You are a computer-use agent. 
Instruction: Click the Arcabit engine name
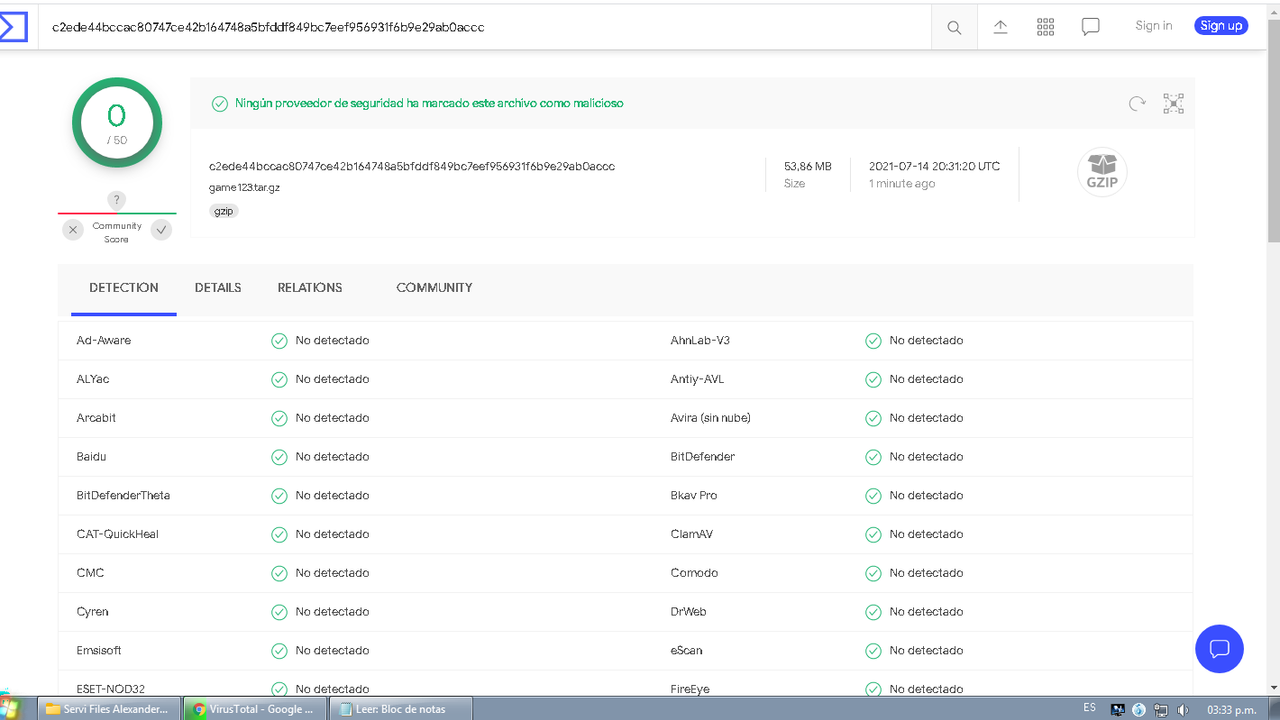coord(96,418)
